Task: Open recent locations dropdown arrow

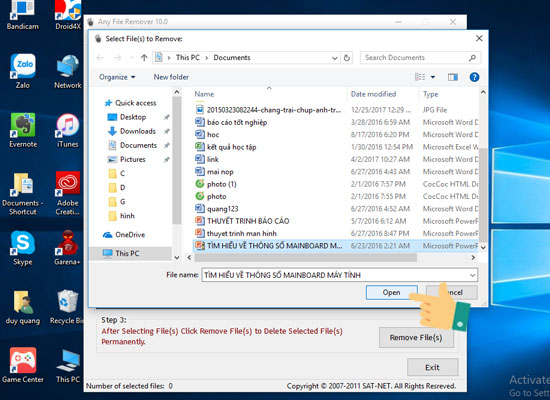Action: (132, 58)
